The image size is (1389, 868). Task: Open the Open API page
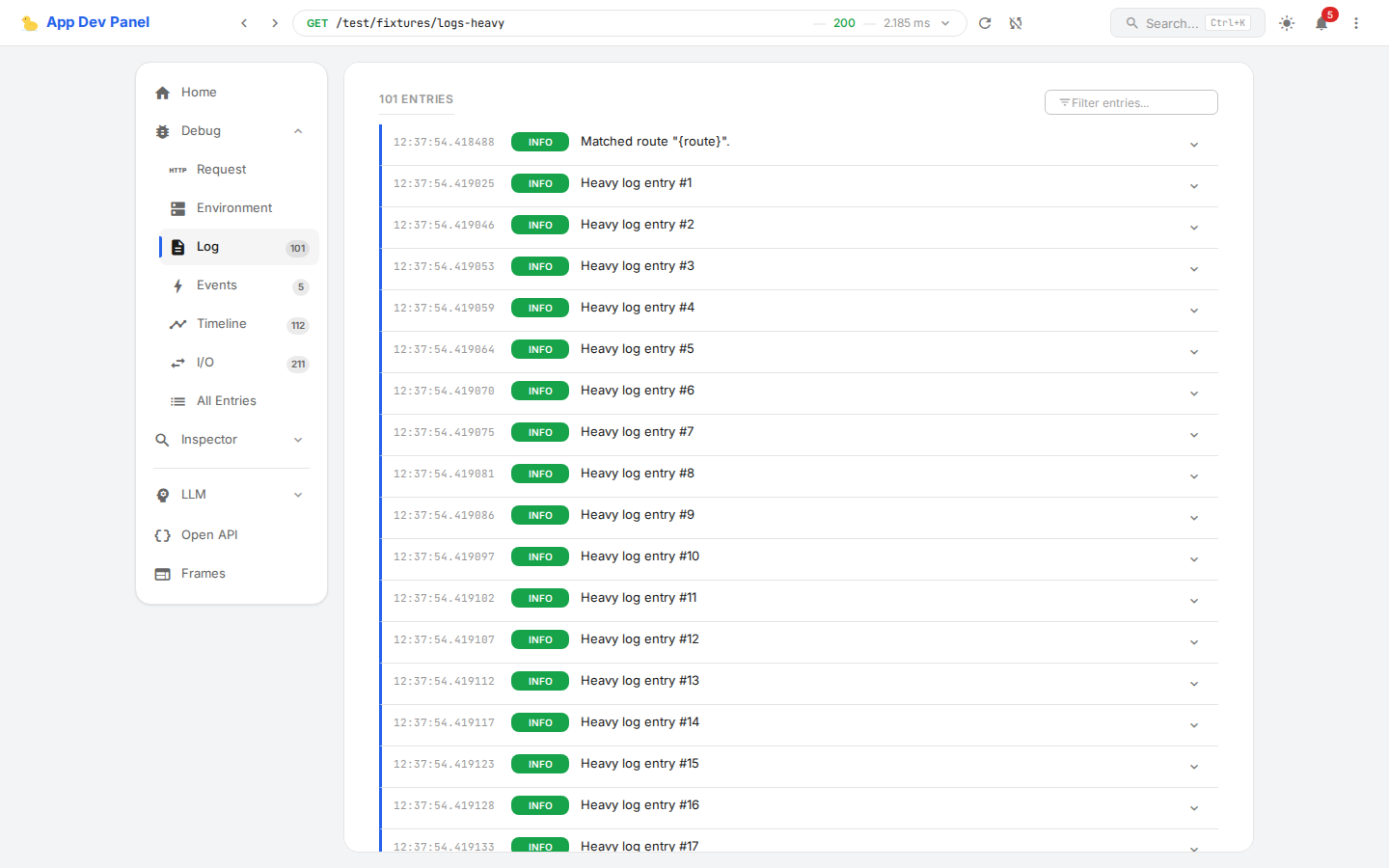pyautogui.click(x=209, y=535)
